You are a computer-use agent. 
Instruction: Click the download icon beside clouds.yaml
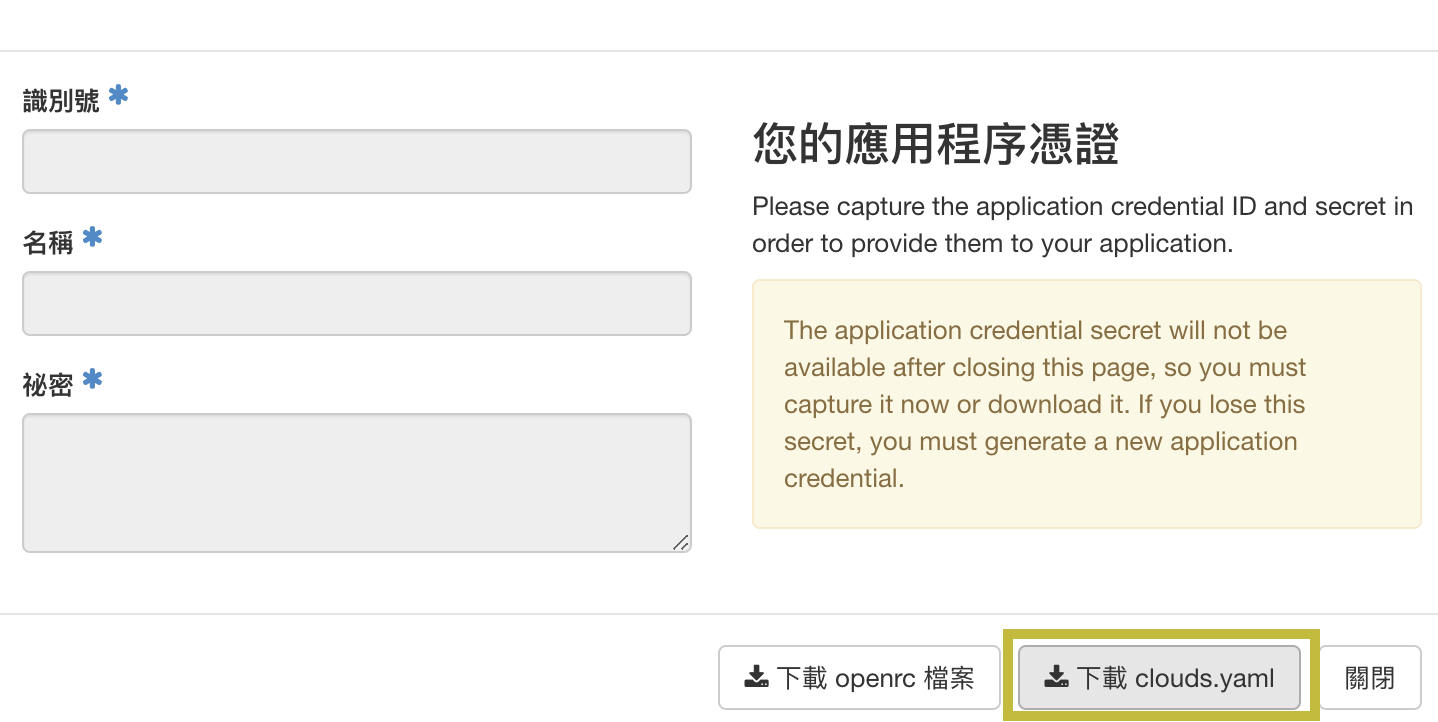[1056, 678]
